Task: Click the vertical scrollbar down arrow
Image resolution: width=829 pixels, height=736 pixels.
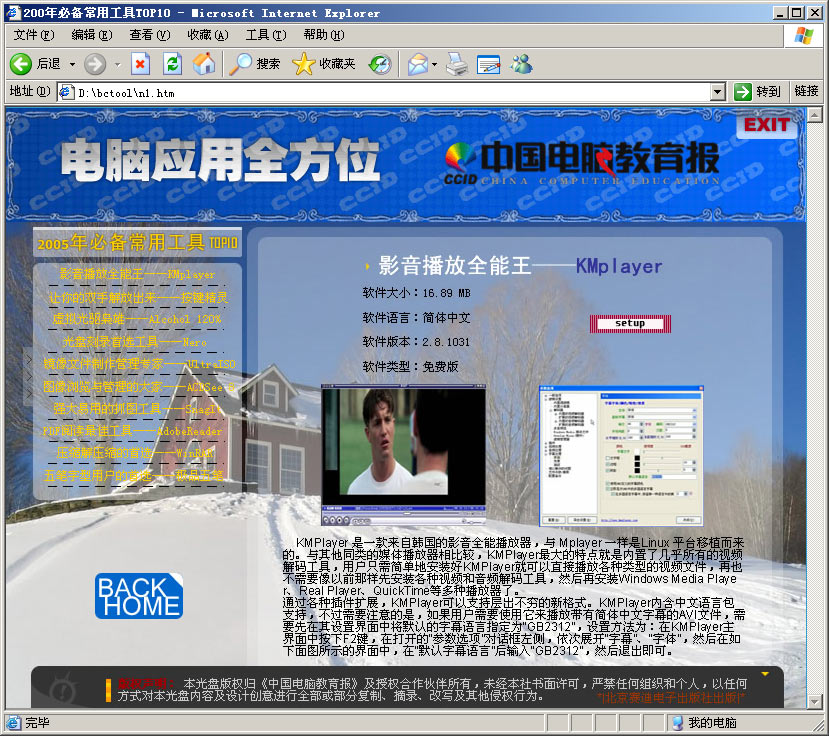Action: coord(815,701)
